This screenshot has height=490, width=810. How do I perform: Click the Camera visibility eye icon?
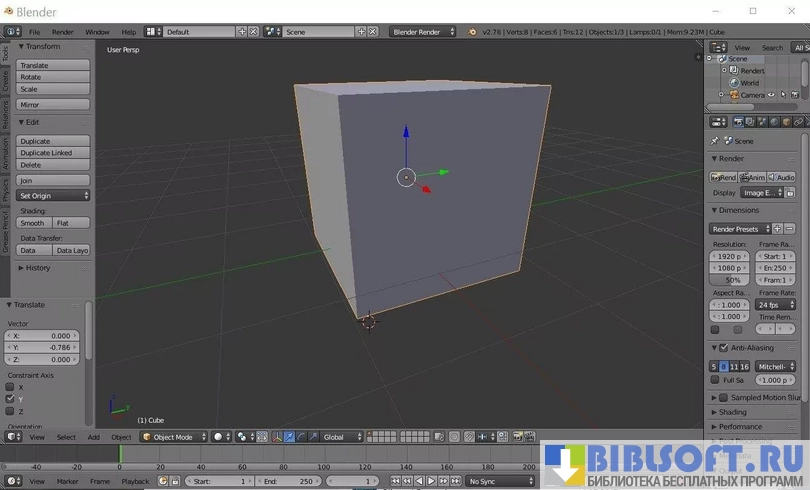pyautogui.click(x=771, y=95)
